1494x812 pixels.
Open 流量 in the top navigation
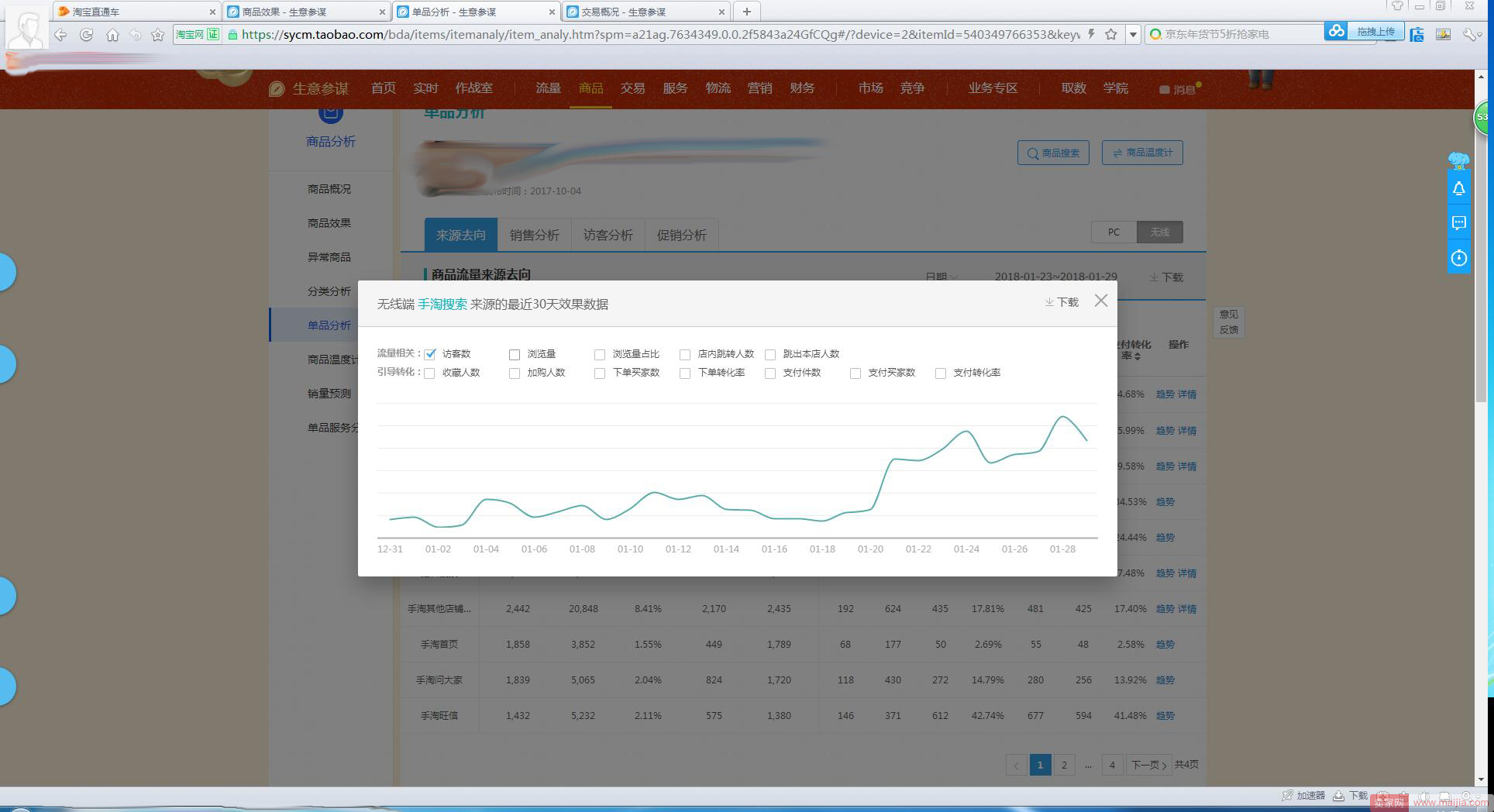[x=548, y=88]
